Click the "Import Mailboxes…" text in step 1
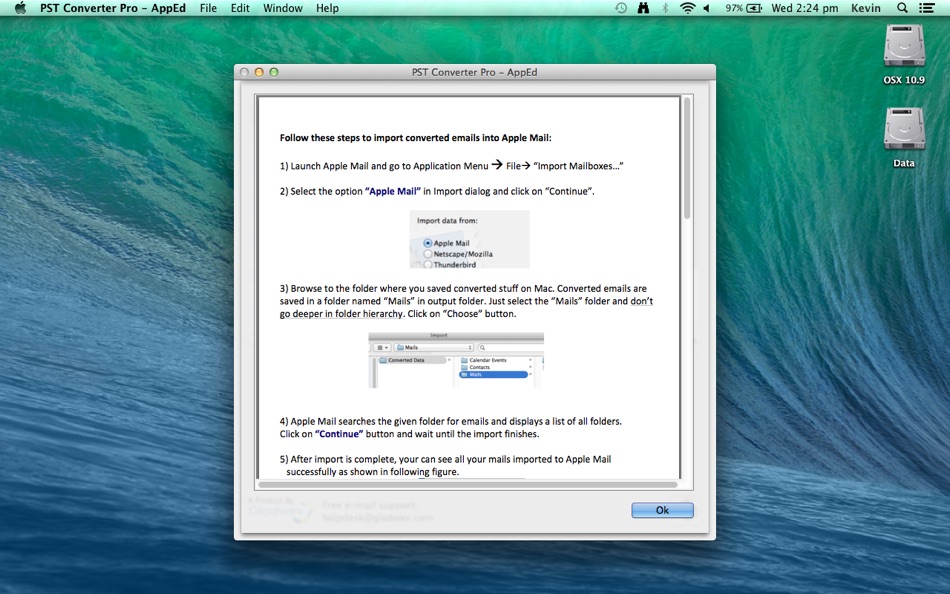The image size is (950, 594). point(578,166)
